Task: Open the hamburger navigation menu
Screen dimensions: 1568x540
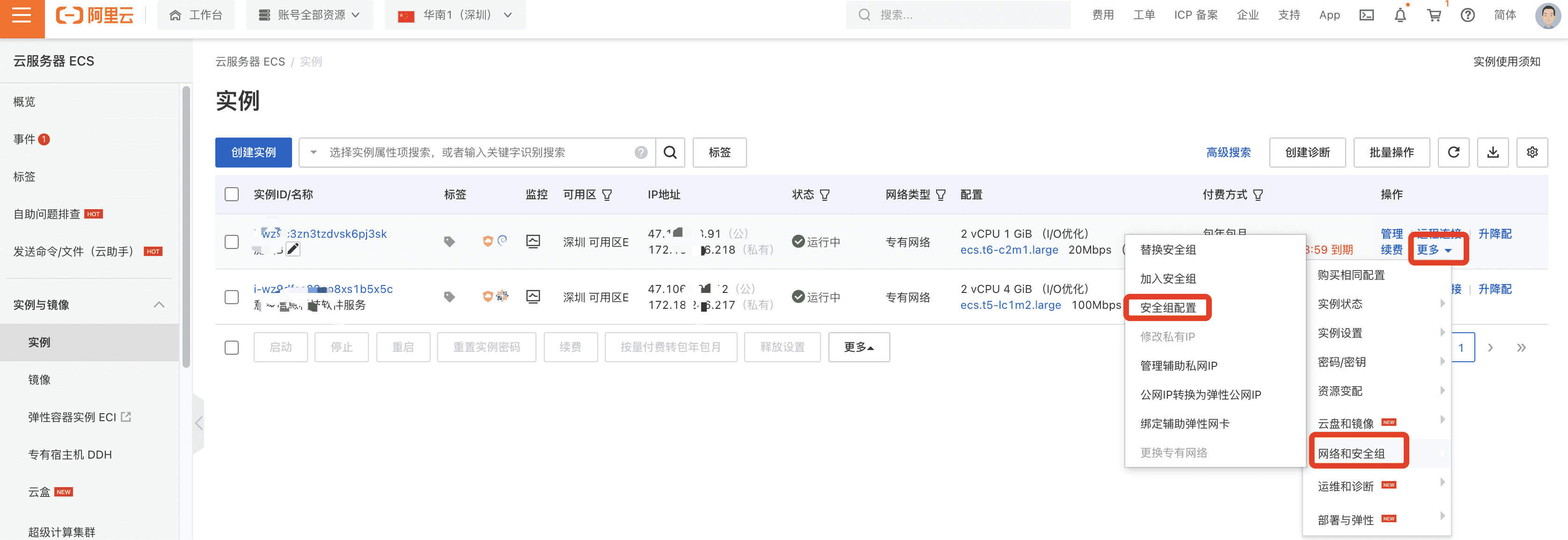Action: click(22, 15)
